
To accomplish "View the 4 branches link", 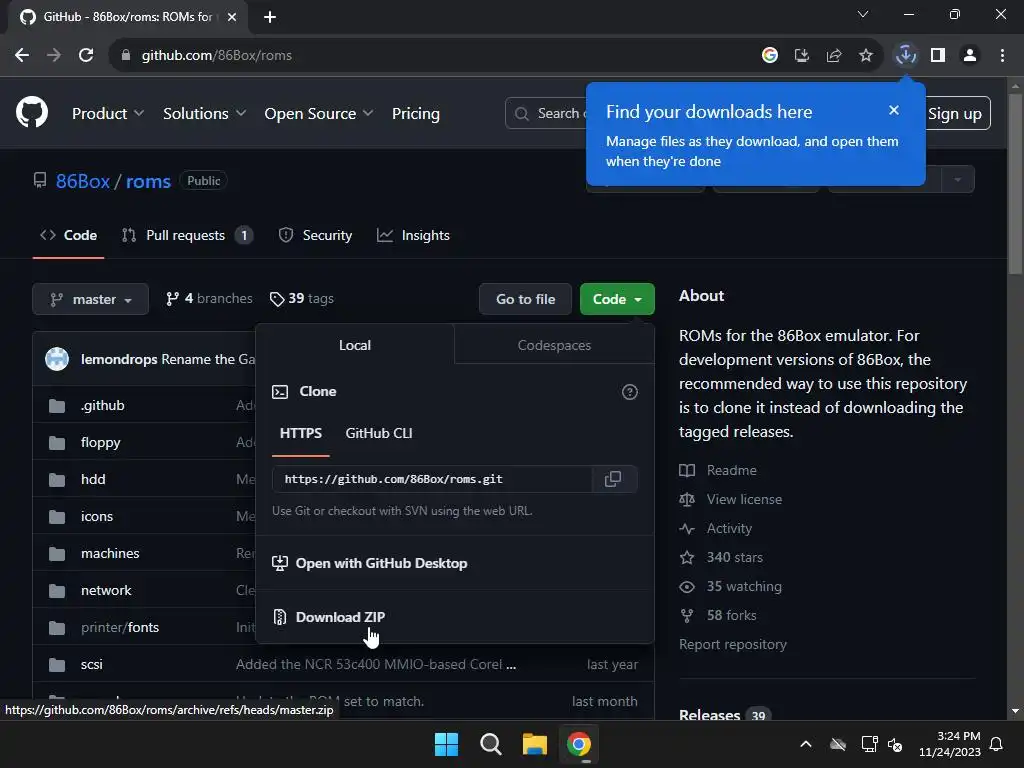I will click(209, 298).
